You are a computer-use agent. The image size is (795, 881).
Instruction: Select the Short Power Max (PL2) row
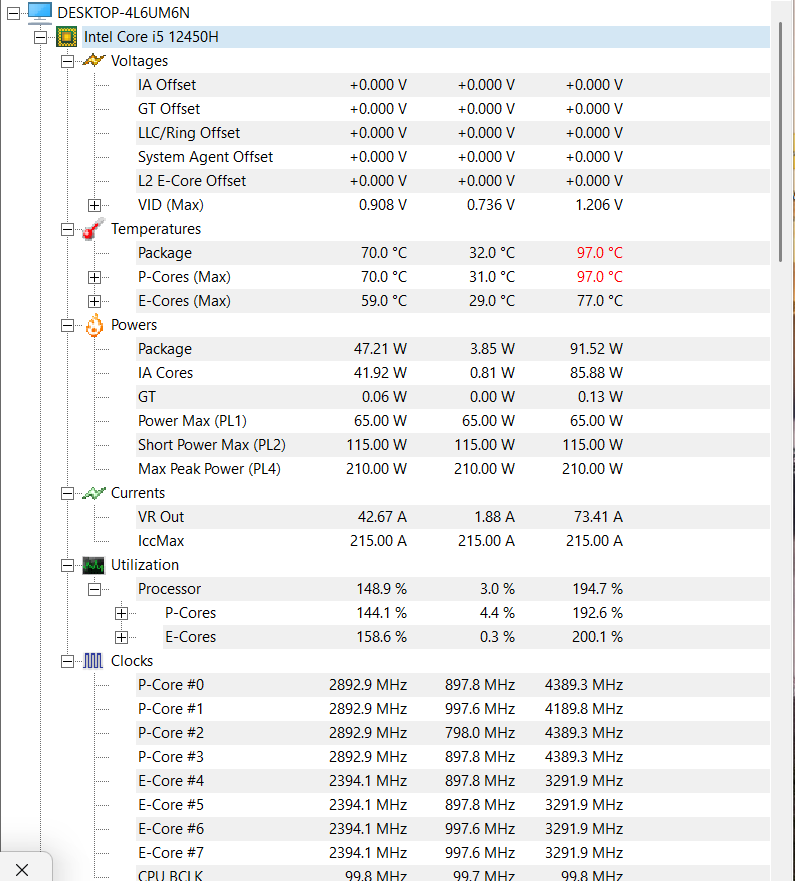point(452,445)
